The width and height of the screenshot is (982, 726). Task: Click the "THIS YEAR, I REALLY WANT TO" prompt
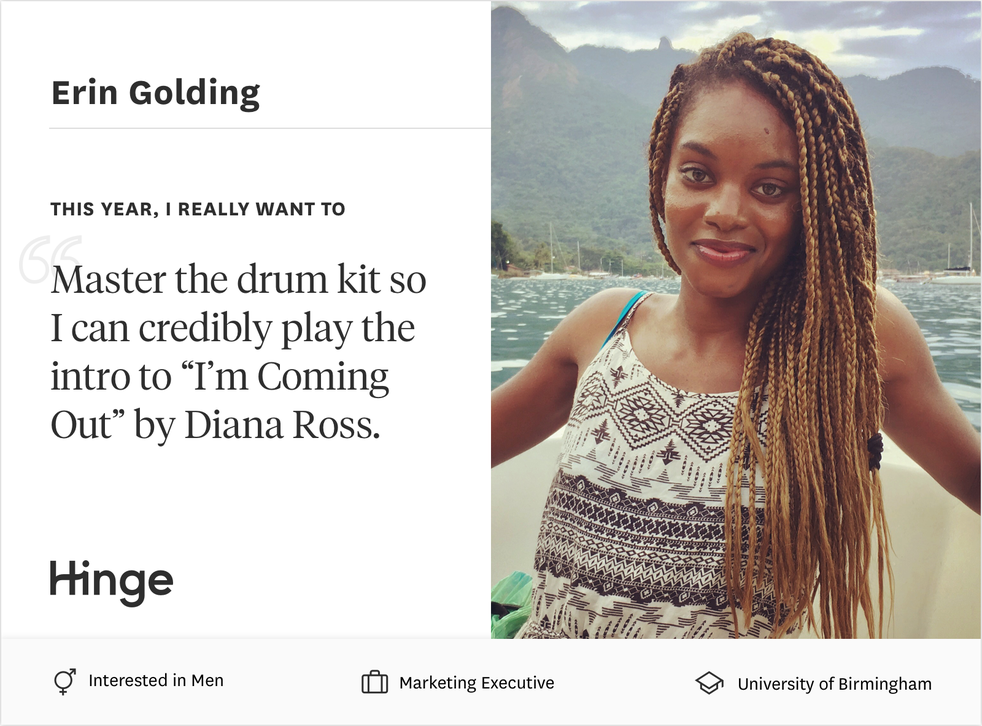point(198,209)
